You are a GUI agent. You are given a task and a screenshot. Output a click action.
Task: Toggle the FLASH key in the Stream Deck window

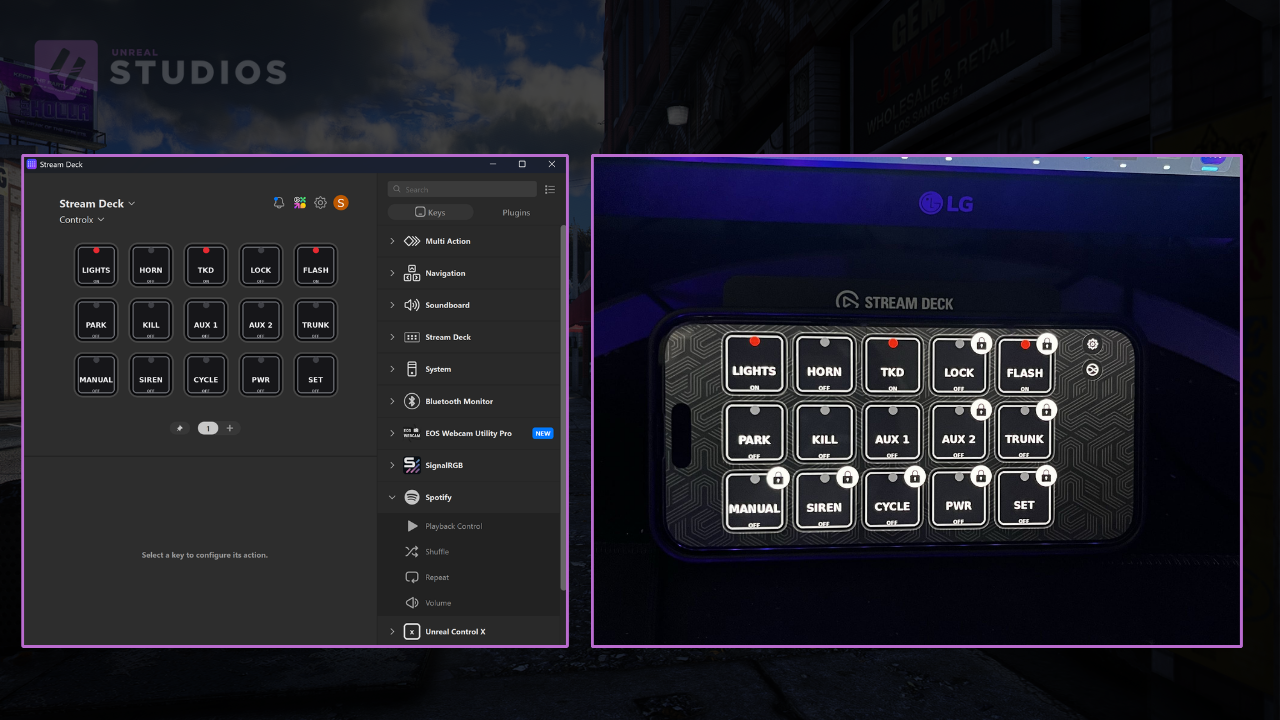[x=316, y=265]
